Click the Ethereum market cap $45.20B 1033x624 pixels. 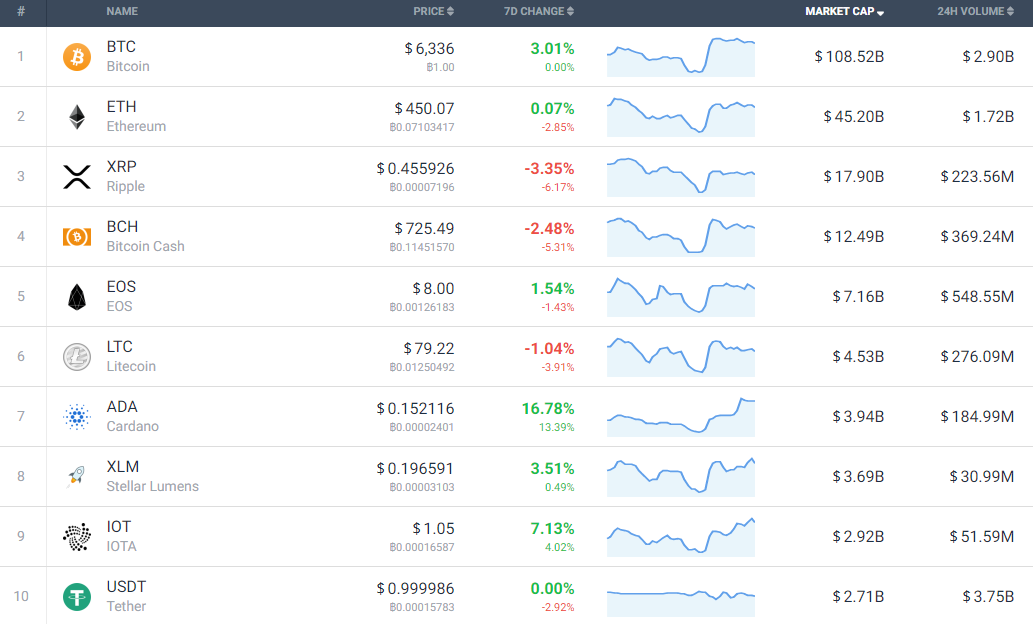point(854,117)
